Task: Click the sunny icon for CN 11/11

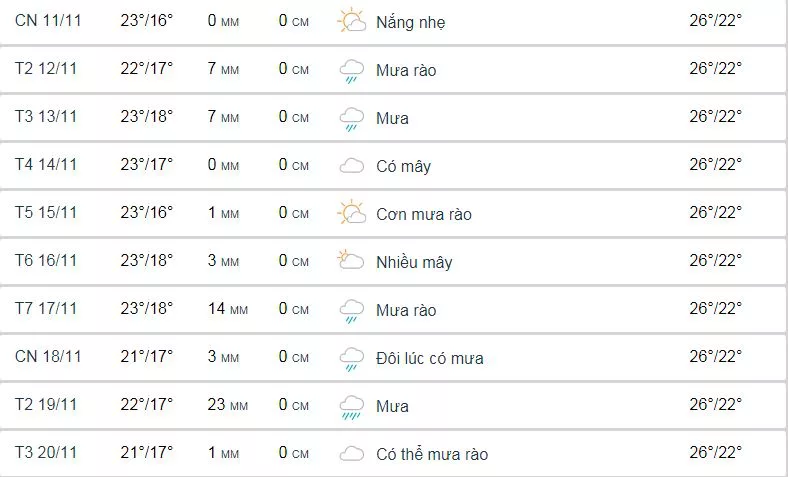Action: (x=351, y=21)
